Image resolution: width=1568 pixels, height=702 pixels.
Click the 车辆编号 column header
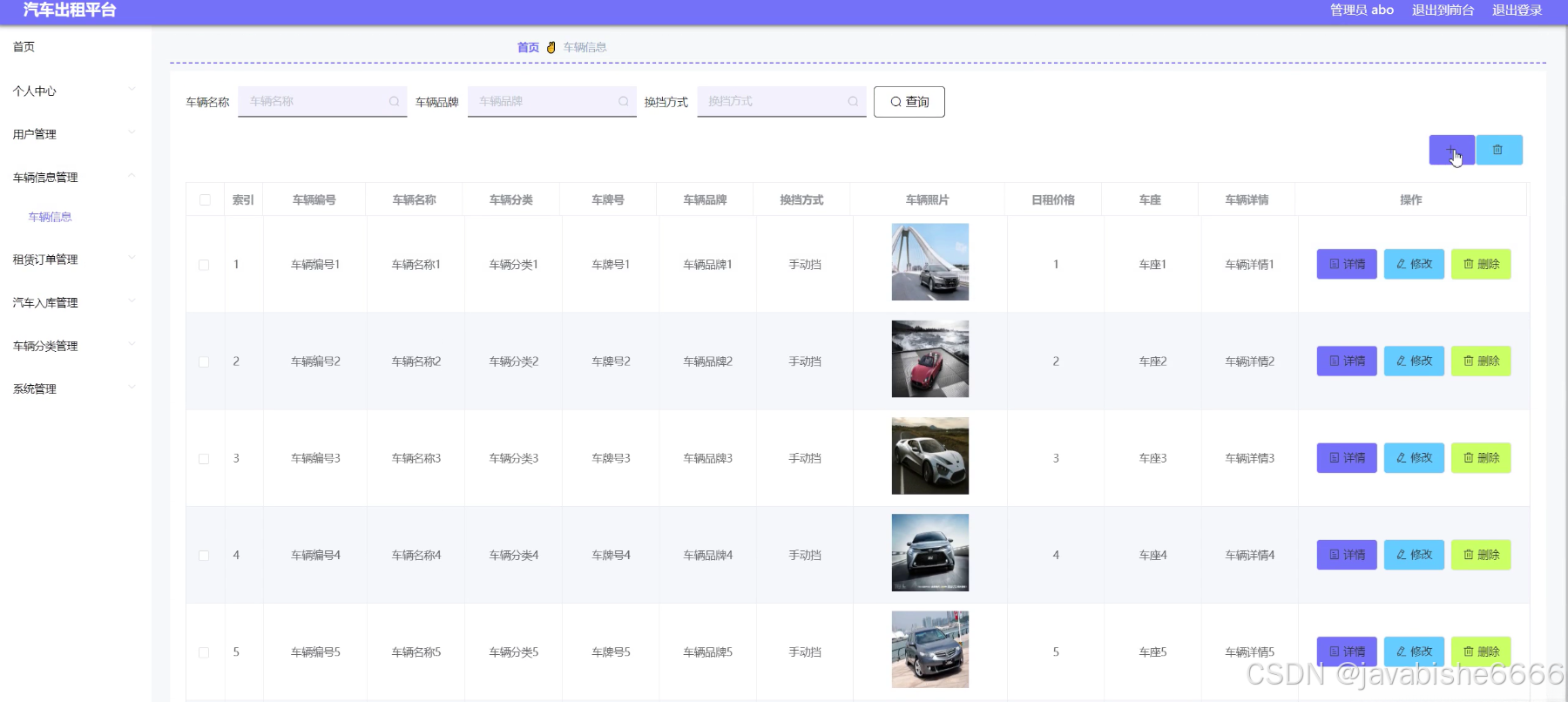[314, 199]
